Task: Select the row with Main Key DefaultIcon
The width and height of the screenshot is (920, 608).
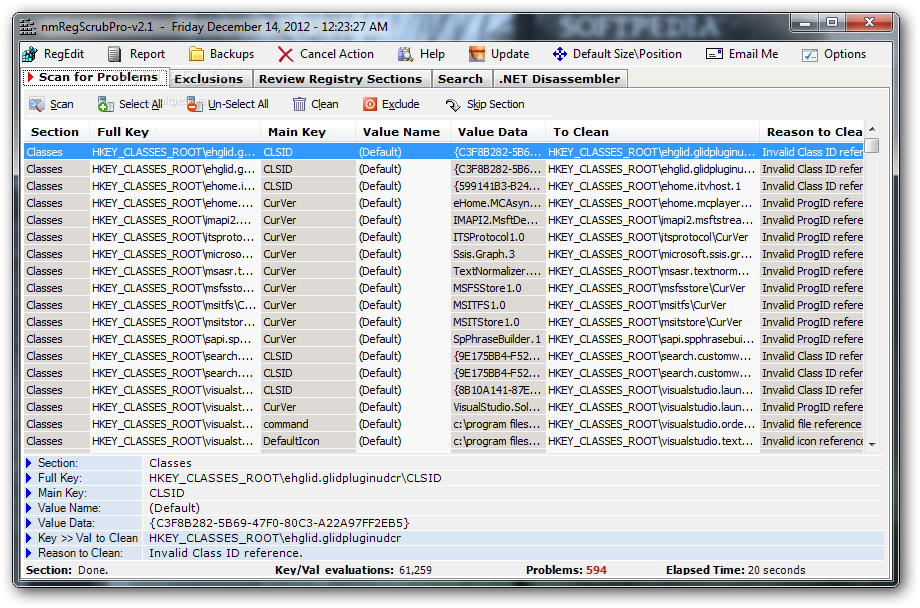Action: [444, 441]
